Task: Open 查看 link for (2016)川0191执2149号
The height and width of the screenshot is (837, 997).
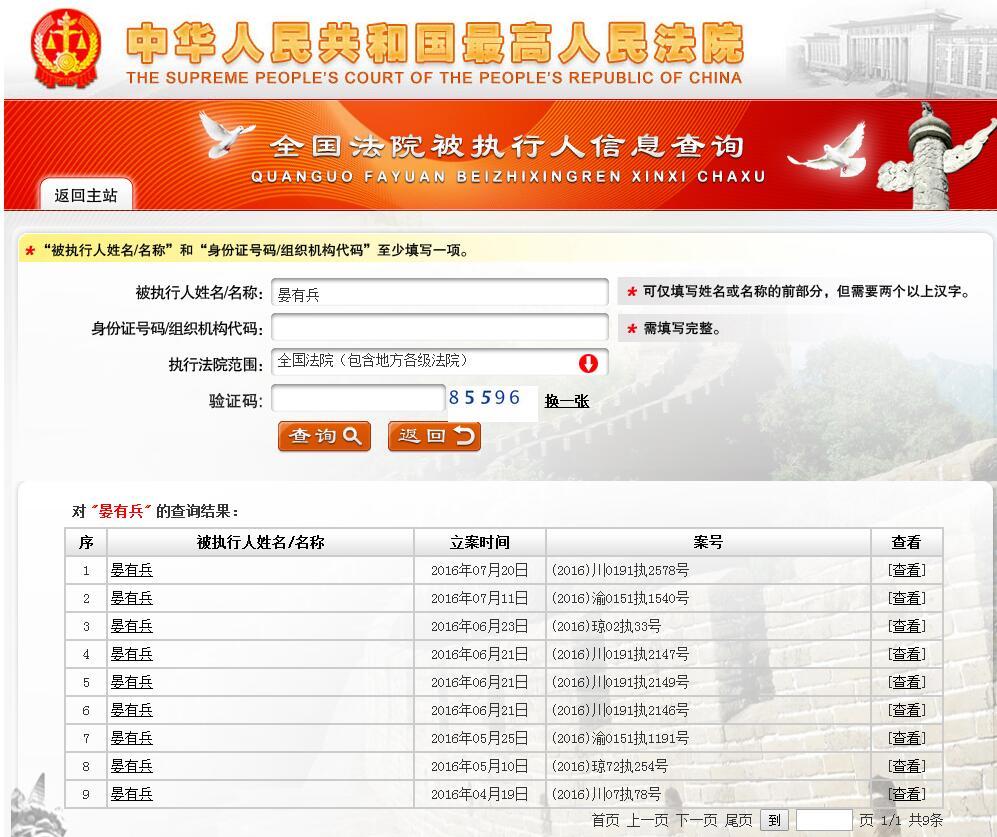Action: click(x=907, y=682)
